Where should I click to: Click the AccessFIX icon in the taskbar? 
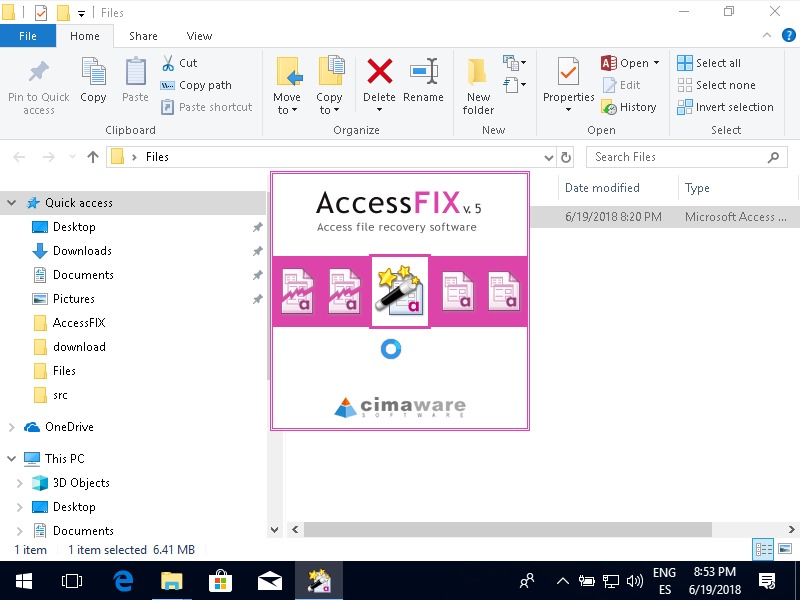click(x=319, y=580)
